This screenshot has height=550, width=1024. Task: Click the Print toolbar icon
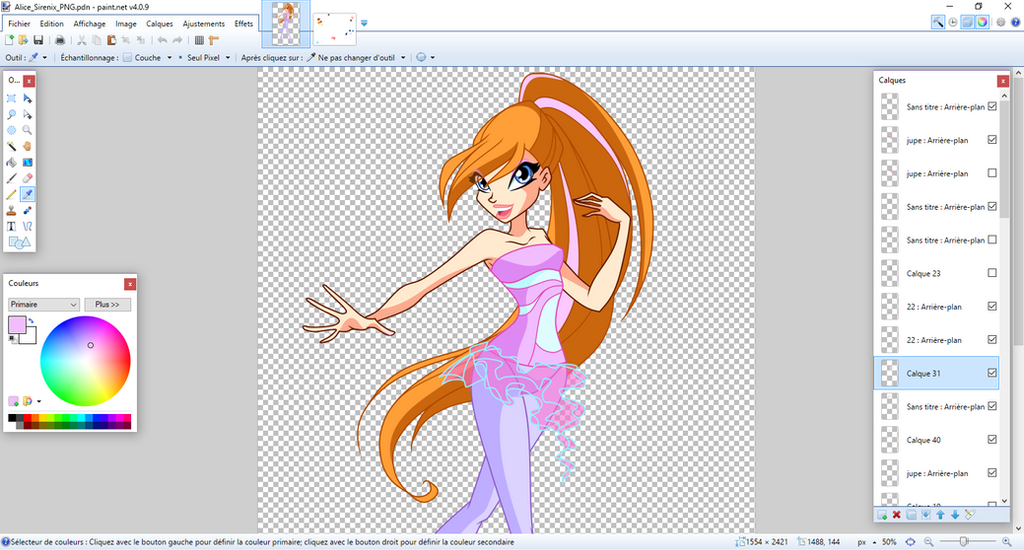[x=59, y=40]
